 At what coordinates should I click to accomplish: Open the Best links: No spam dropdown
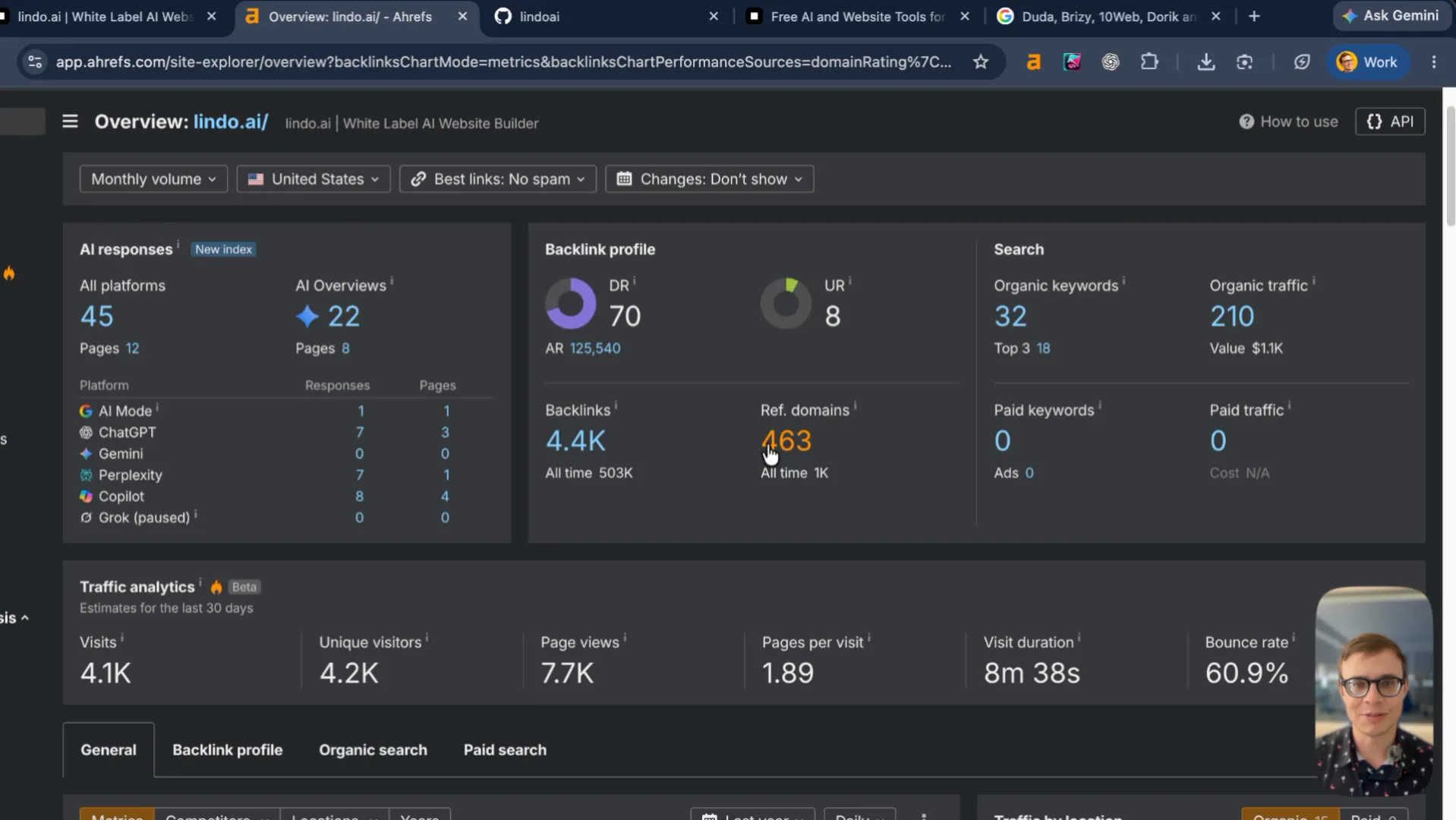[498, 179]
